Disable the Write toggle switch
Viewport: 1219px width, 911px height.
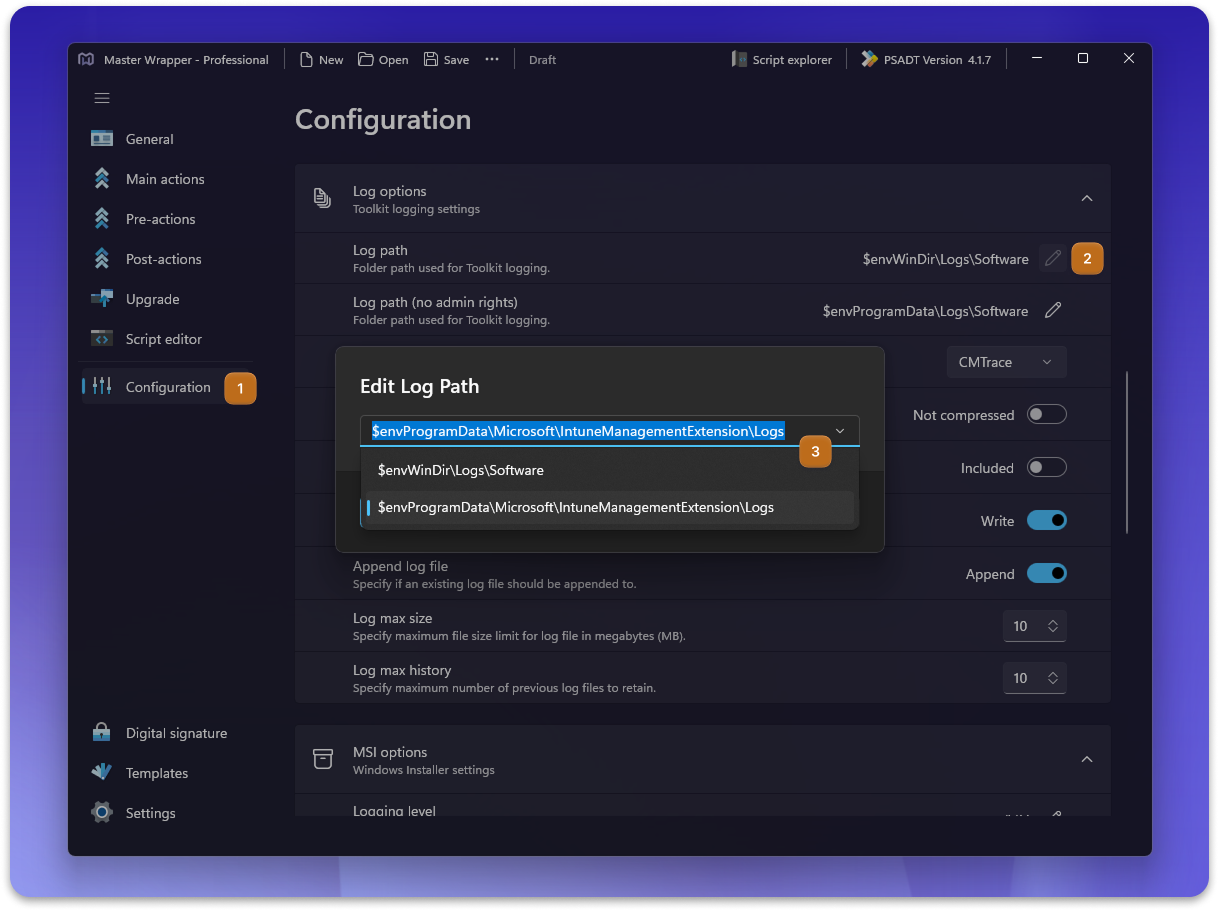[x=1046, y=521]
